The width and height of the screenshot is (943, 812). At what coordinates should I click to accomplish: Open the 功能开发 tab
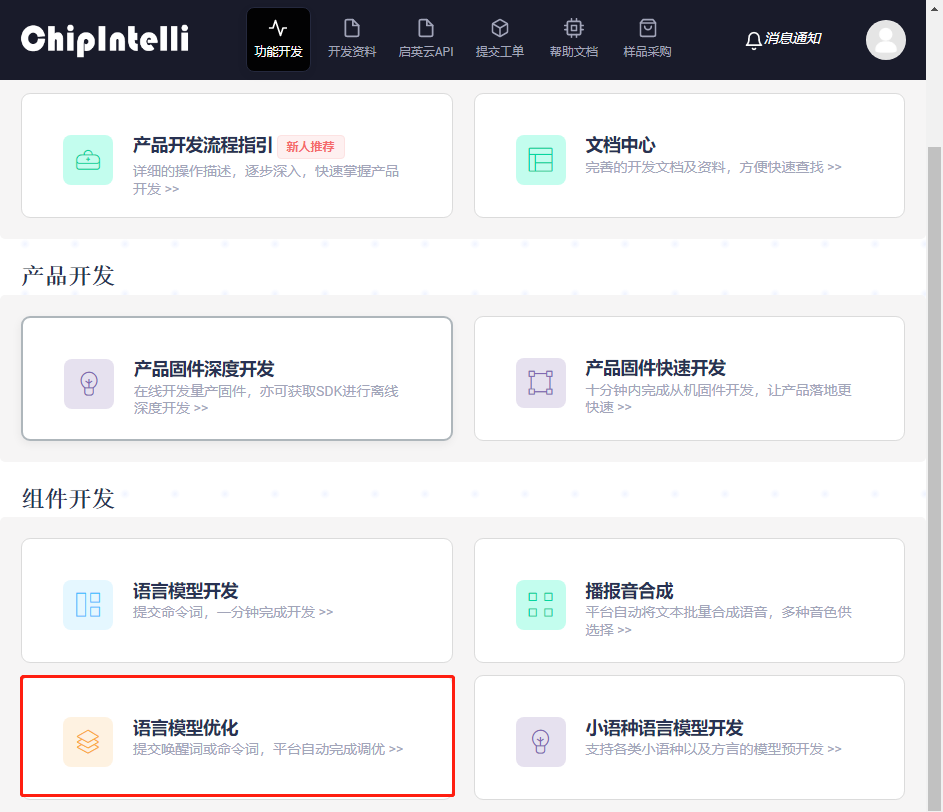[x=278, y=40]
